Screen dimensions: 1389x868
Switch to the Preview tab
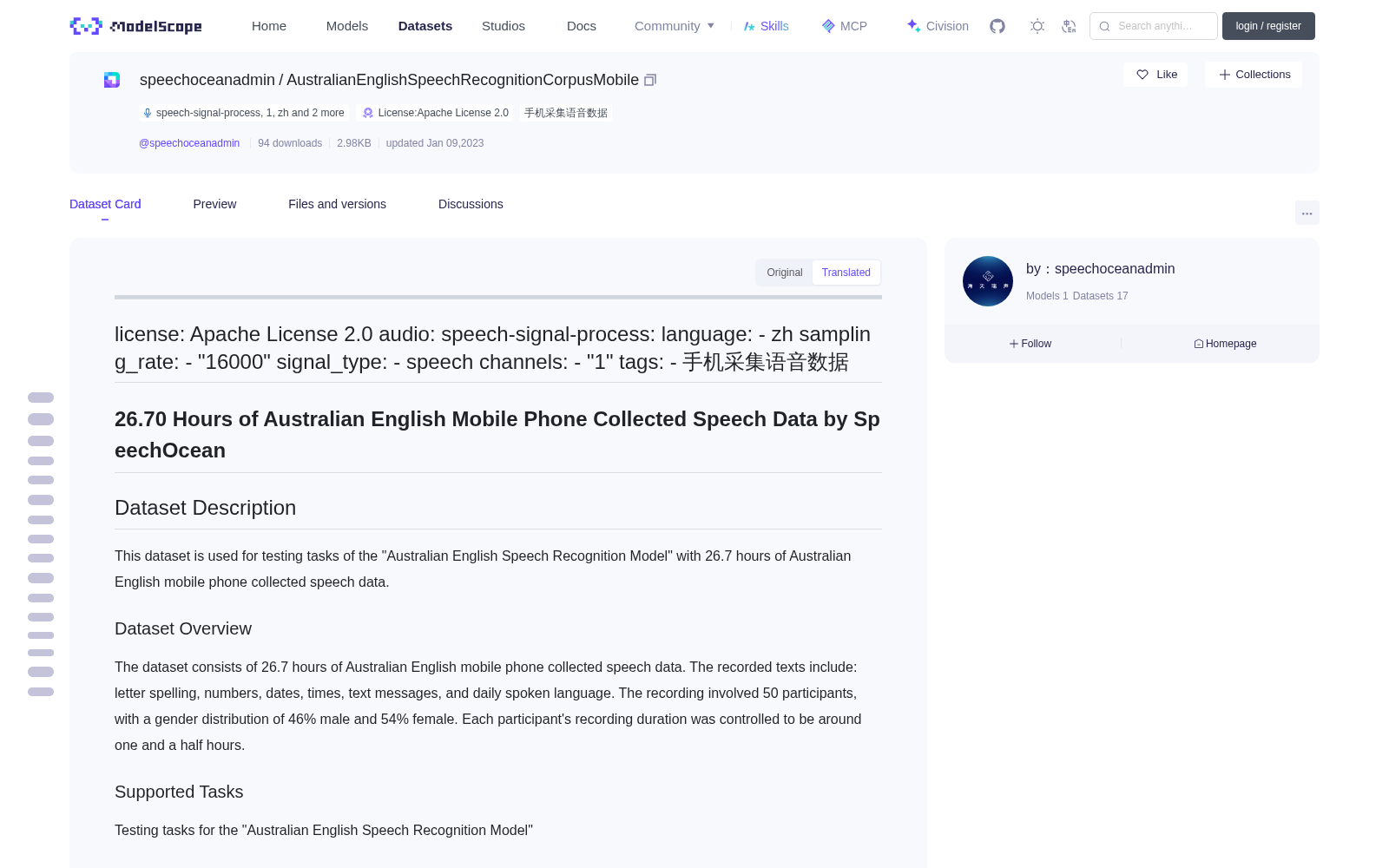point(214,204)
